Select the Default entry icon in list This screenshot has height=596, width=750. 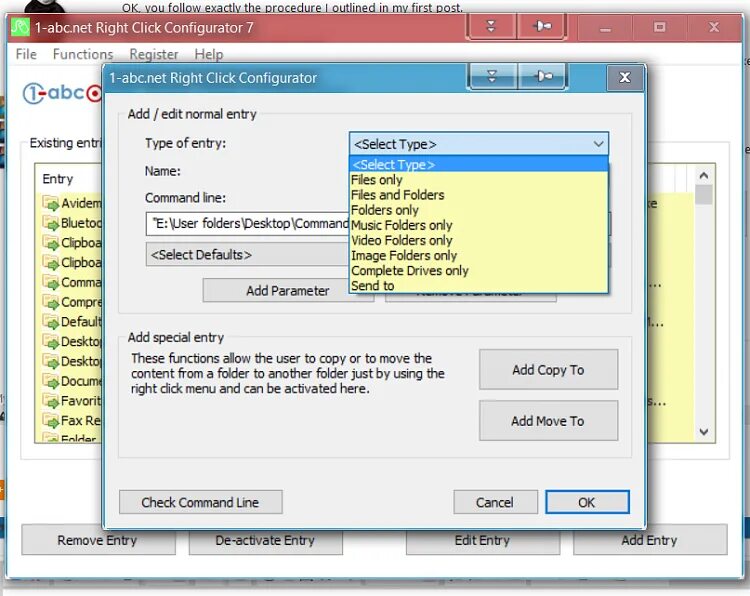[50, 321]
